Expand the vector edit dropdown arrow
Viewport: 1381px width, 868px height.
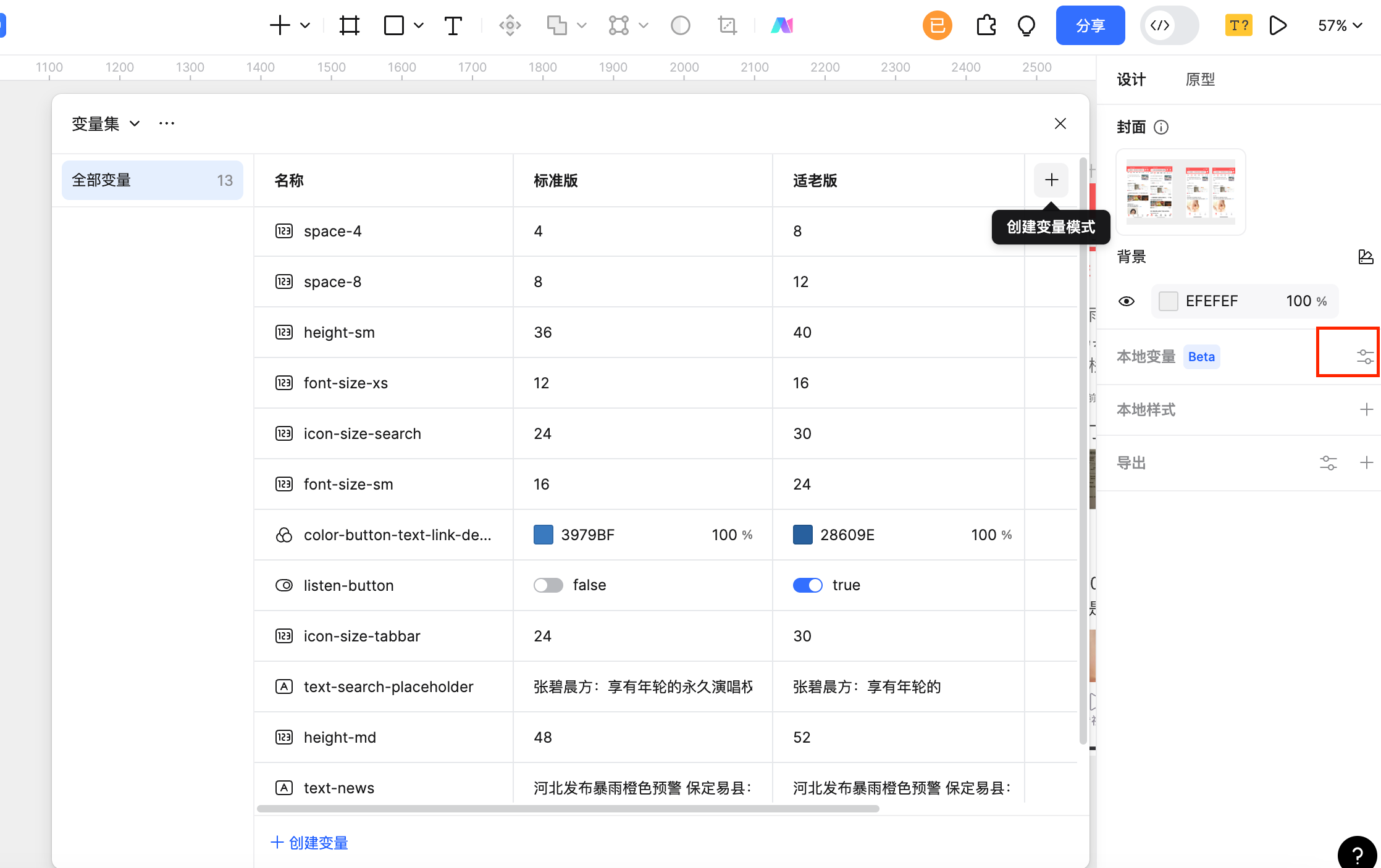tap(644, 25)
